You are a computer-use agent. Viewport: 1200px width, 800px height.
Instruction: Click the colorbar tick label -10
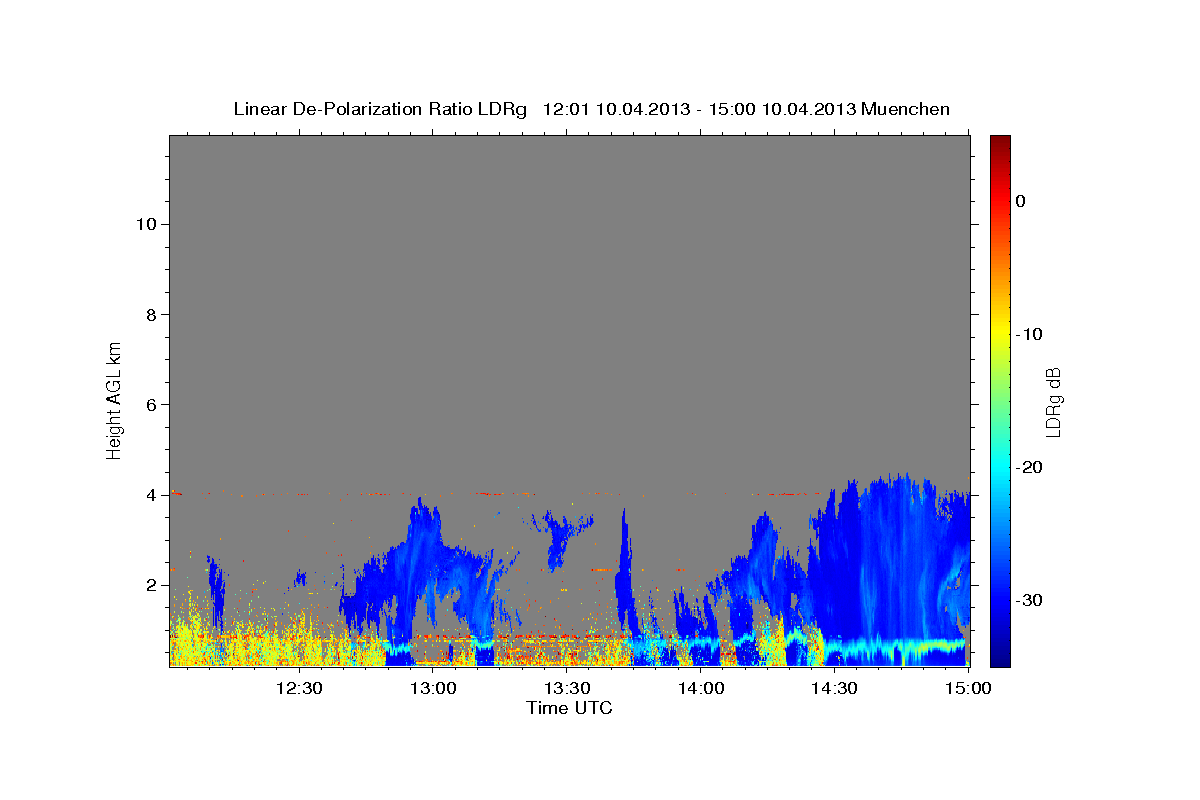pyautogui.click(x=1030, y=334)
